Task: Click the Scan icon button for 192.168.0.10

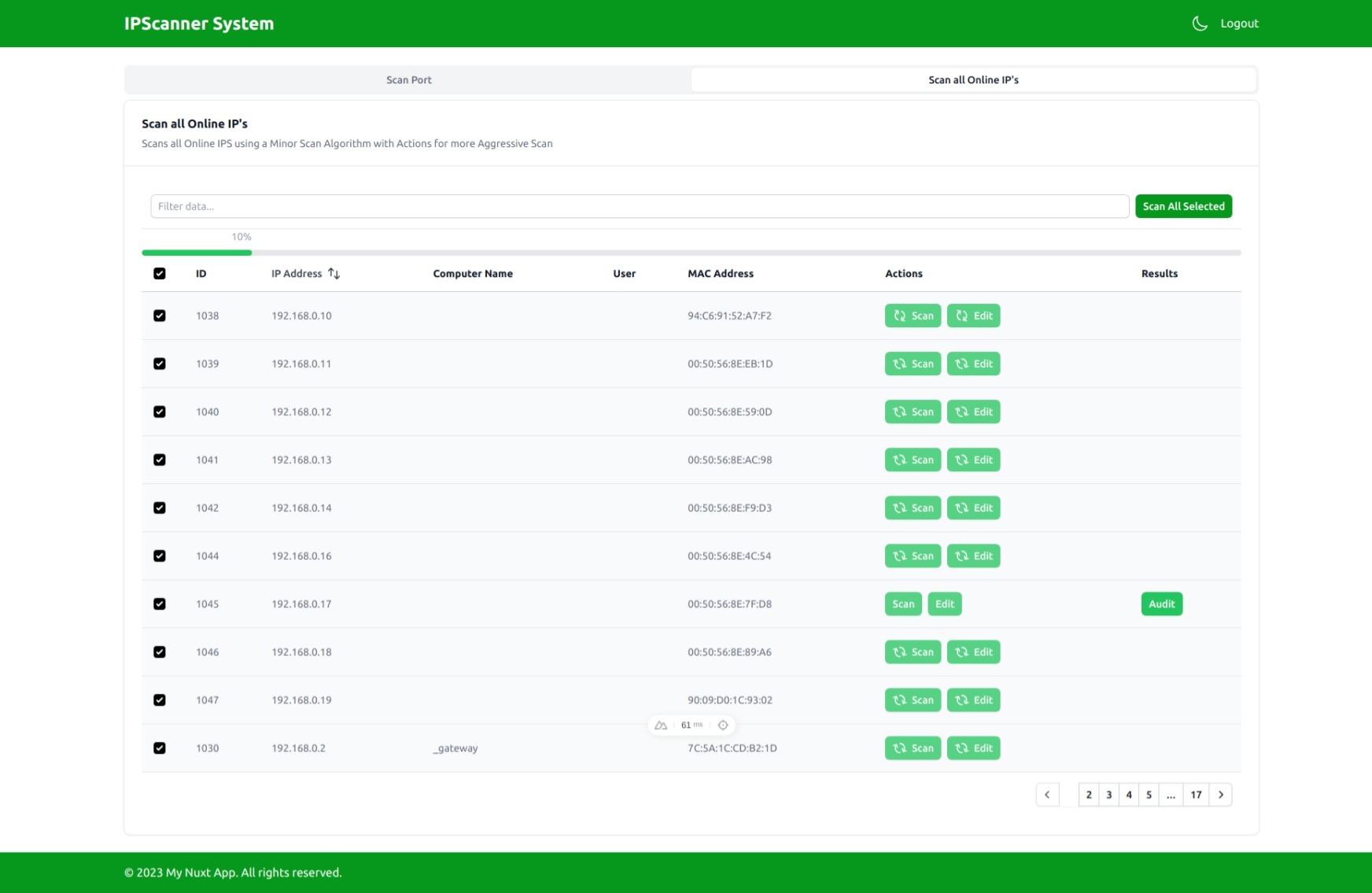Action: coord(913,316)
